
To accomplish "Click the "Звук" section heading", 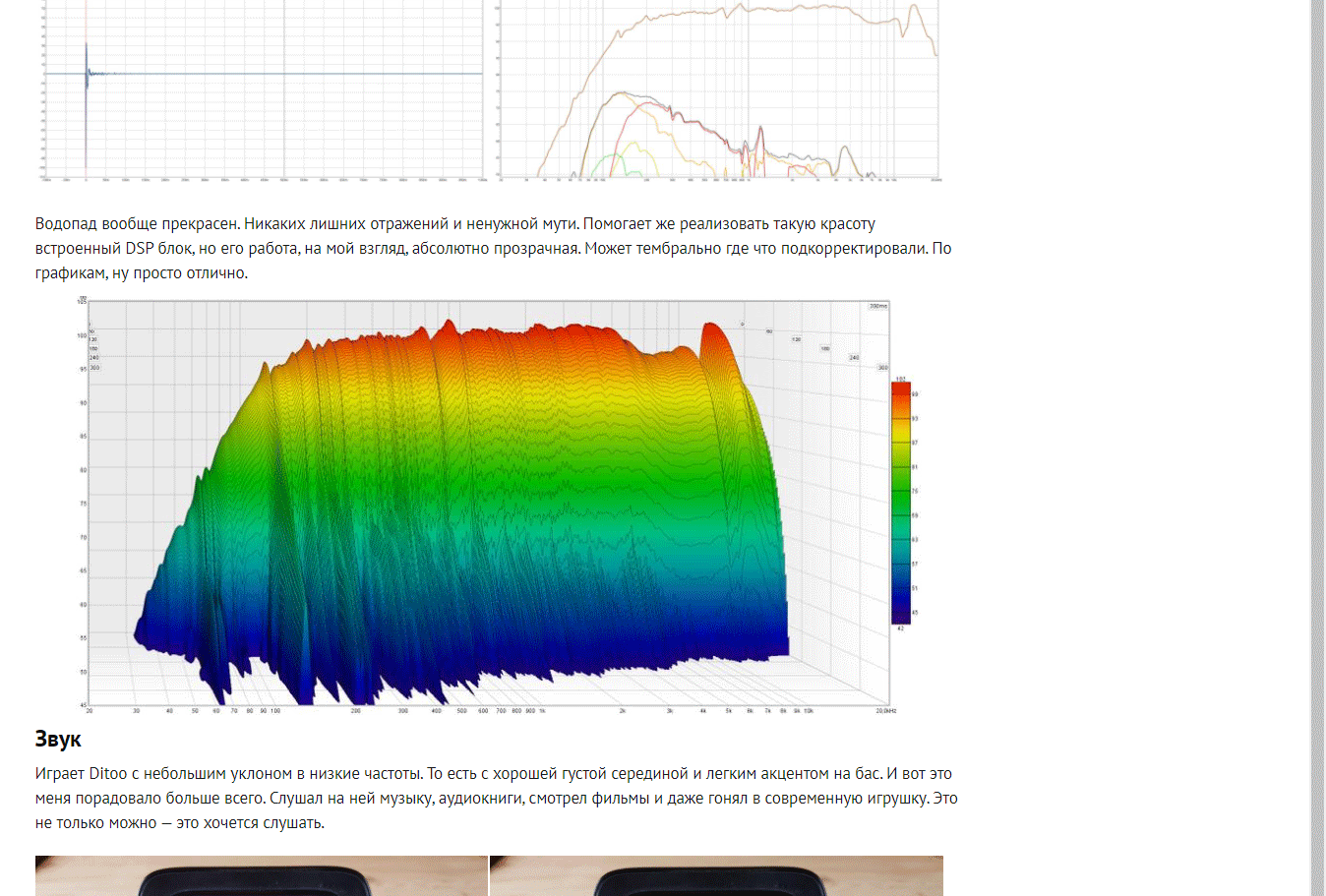I will (58, 740).
